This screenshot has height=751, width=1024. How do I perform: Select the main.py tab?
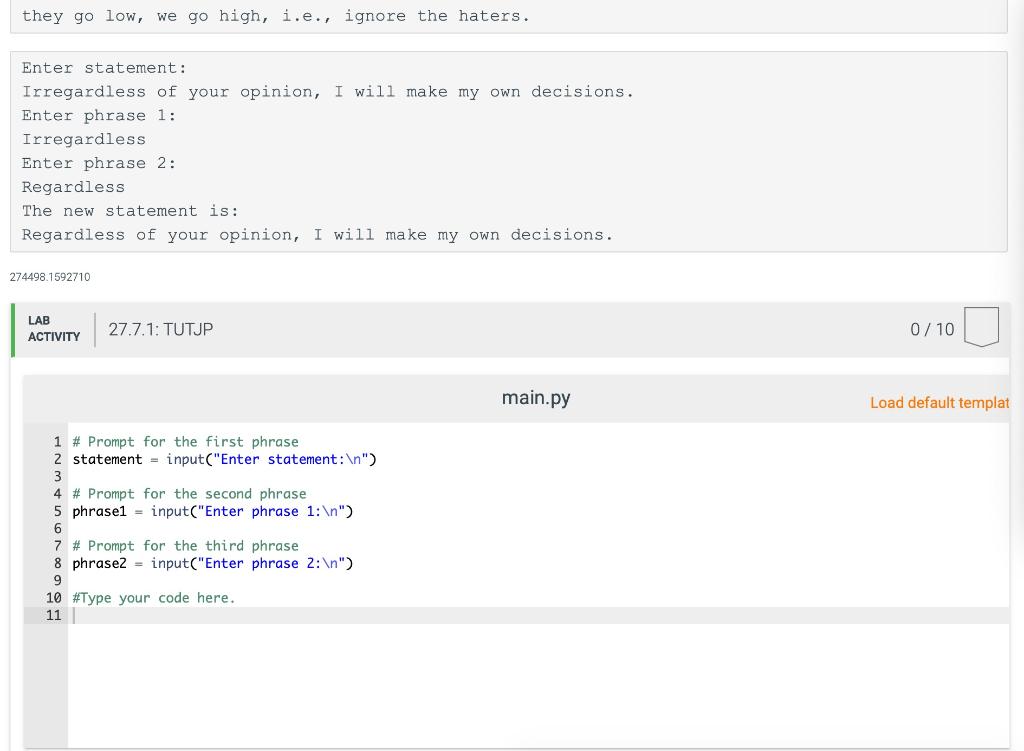(x=536, y=397)
